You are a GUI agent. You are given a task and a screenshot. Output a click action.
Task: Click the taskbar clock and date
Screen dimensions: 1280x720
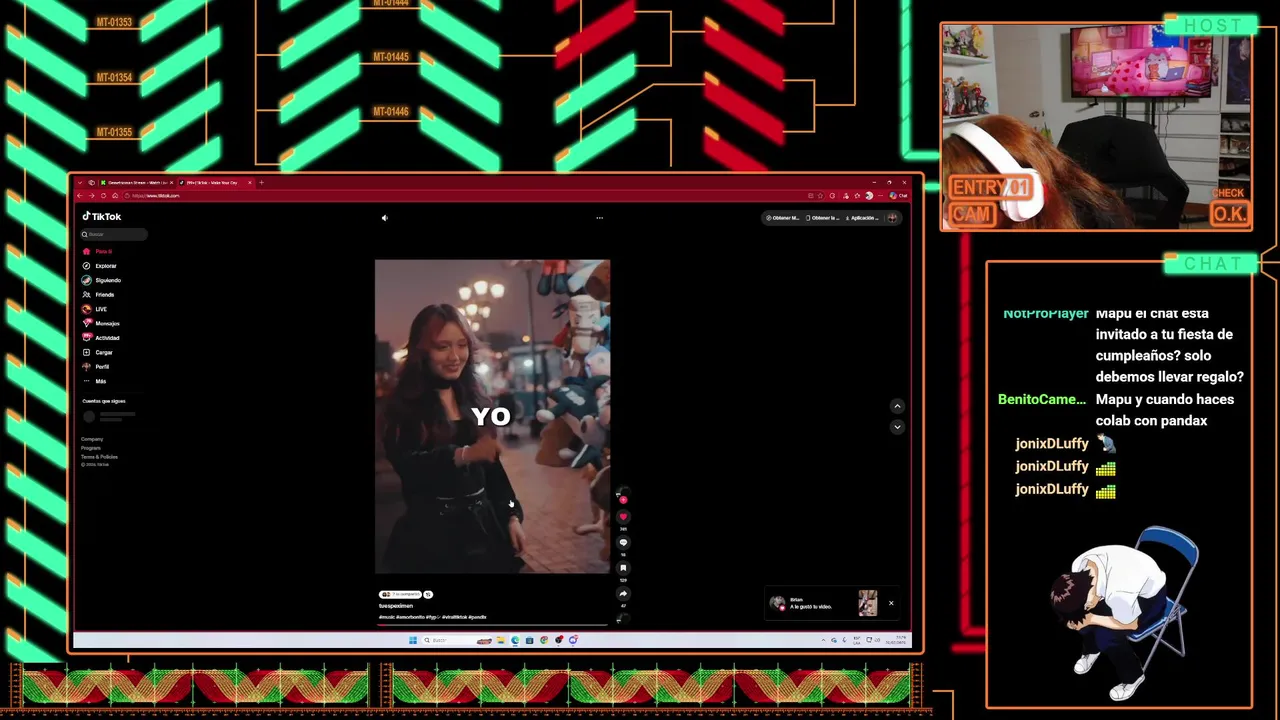point(896,640)
